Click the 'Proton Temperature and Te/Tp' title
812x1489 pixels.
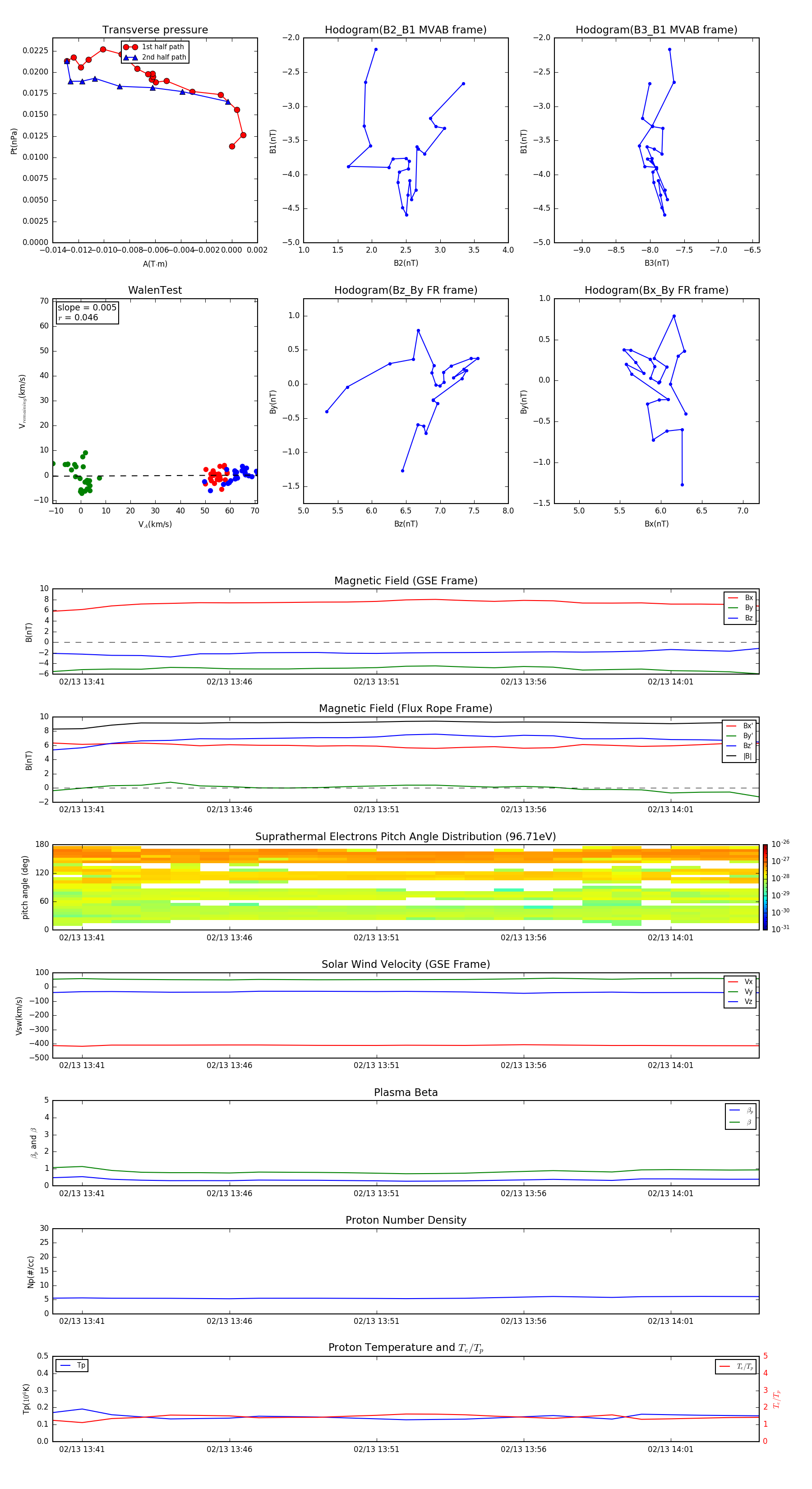point(406,1348)
